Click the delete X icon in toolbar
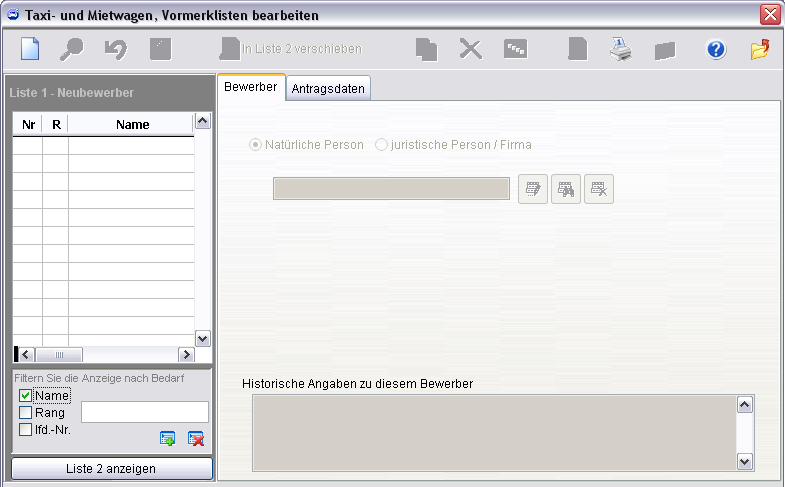 click(471, 49)
